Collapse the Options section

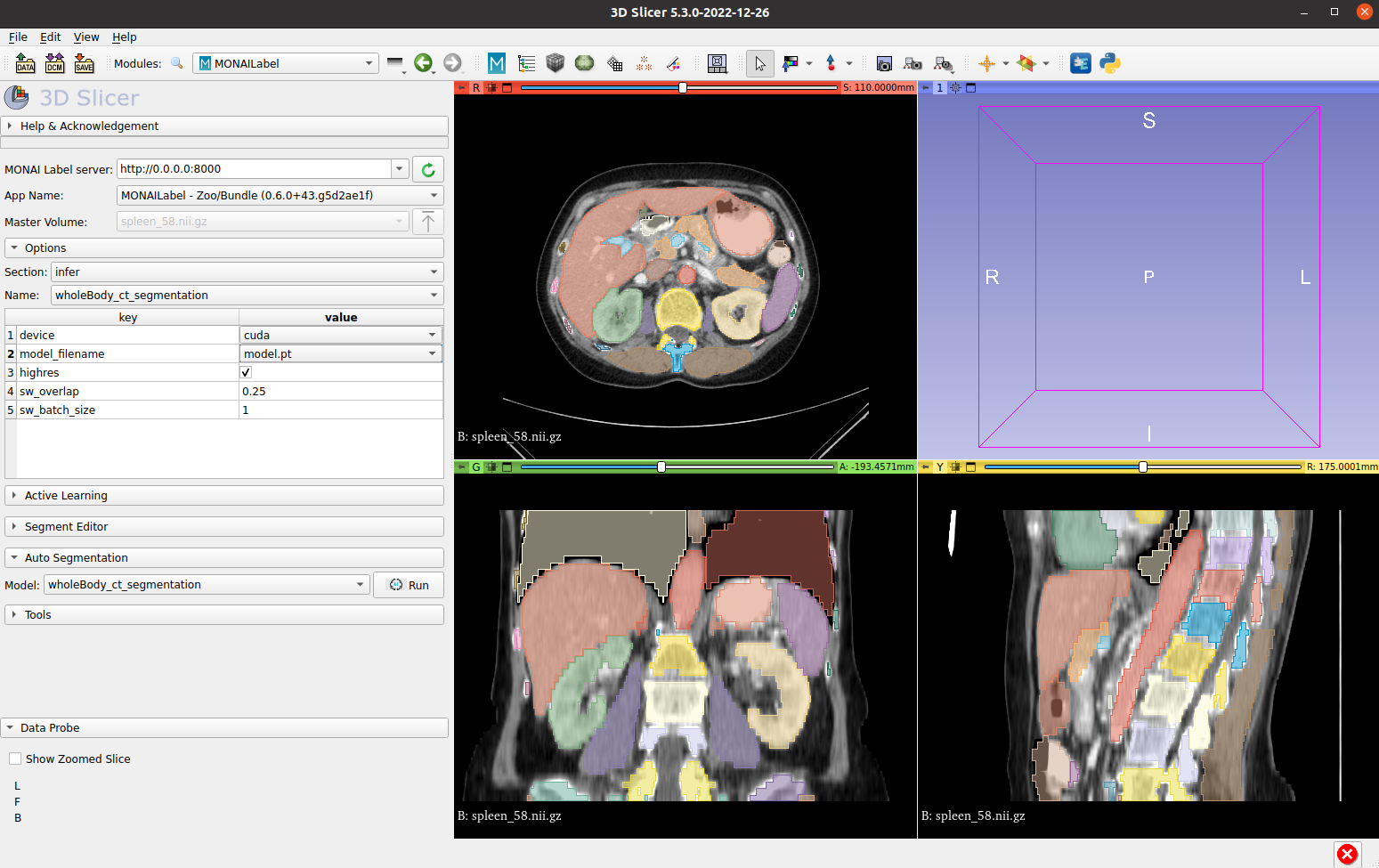[224, 248]
